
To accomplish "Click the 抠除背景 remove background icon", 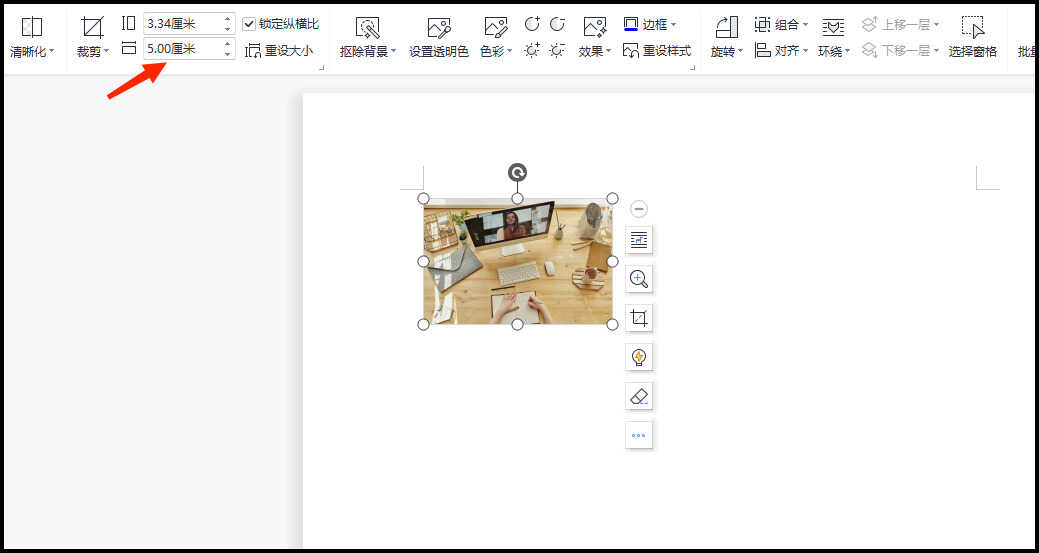I will [367, 27].
